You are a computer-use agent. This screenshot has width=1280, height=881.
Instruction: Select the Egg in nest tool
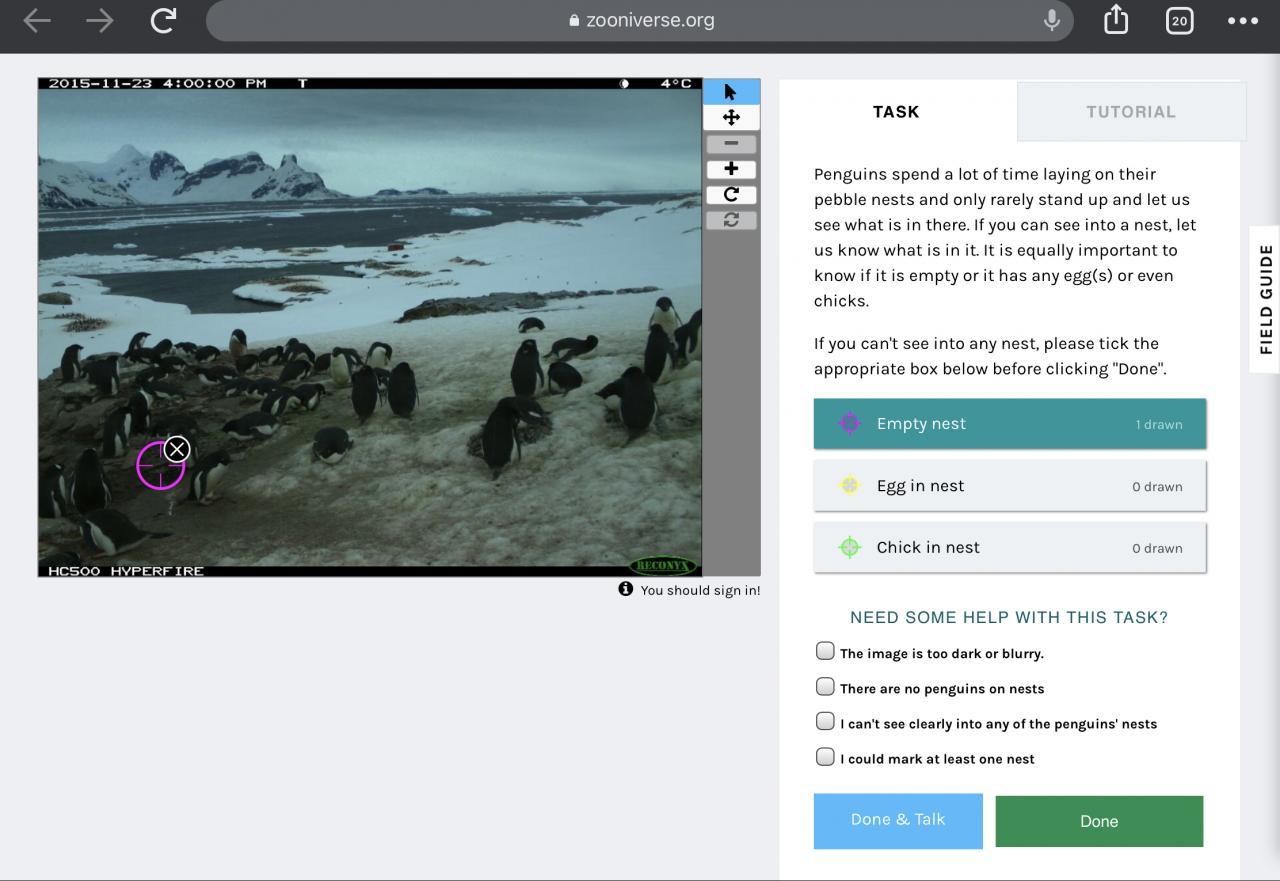point(1010,486)
